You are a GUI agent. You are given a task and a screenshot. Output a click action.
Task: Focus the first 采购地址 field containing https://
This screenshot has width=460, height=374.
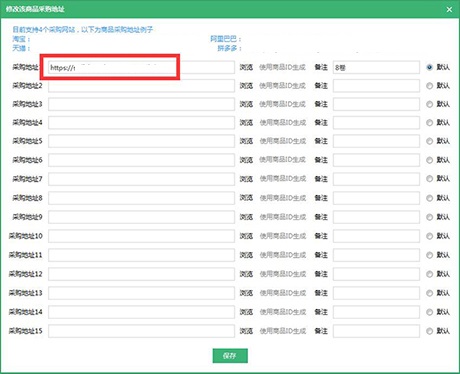click(141, 67)
